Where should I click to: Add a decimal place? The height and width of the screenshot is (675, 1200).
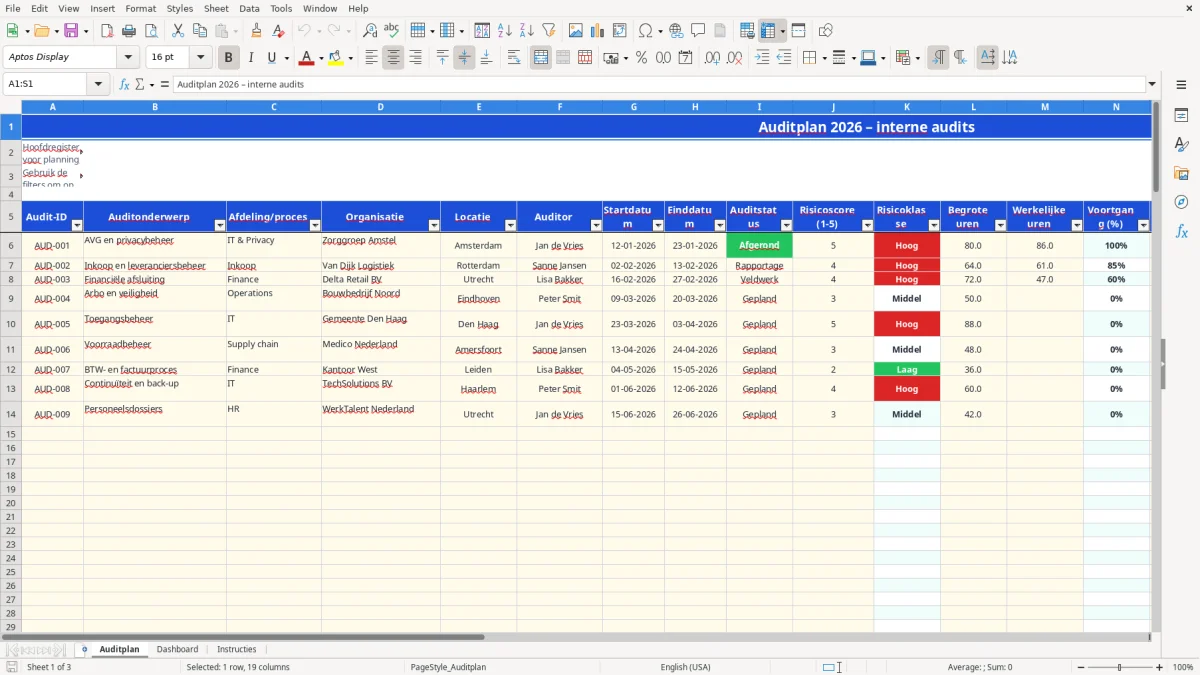[x=713, y=58]
